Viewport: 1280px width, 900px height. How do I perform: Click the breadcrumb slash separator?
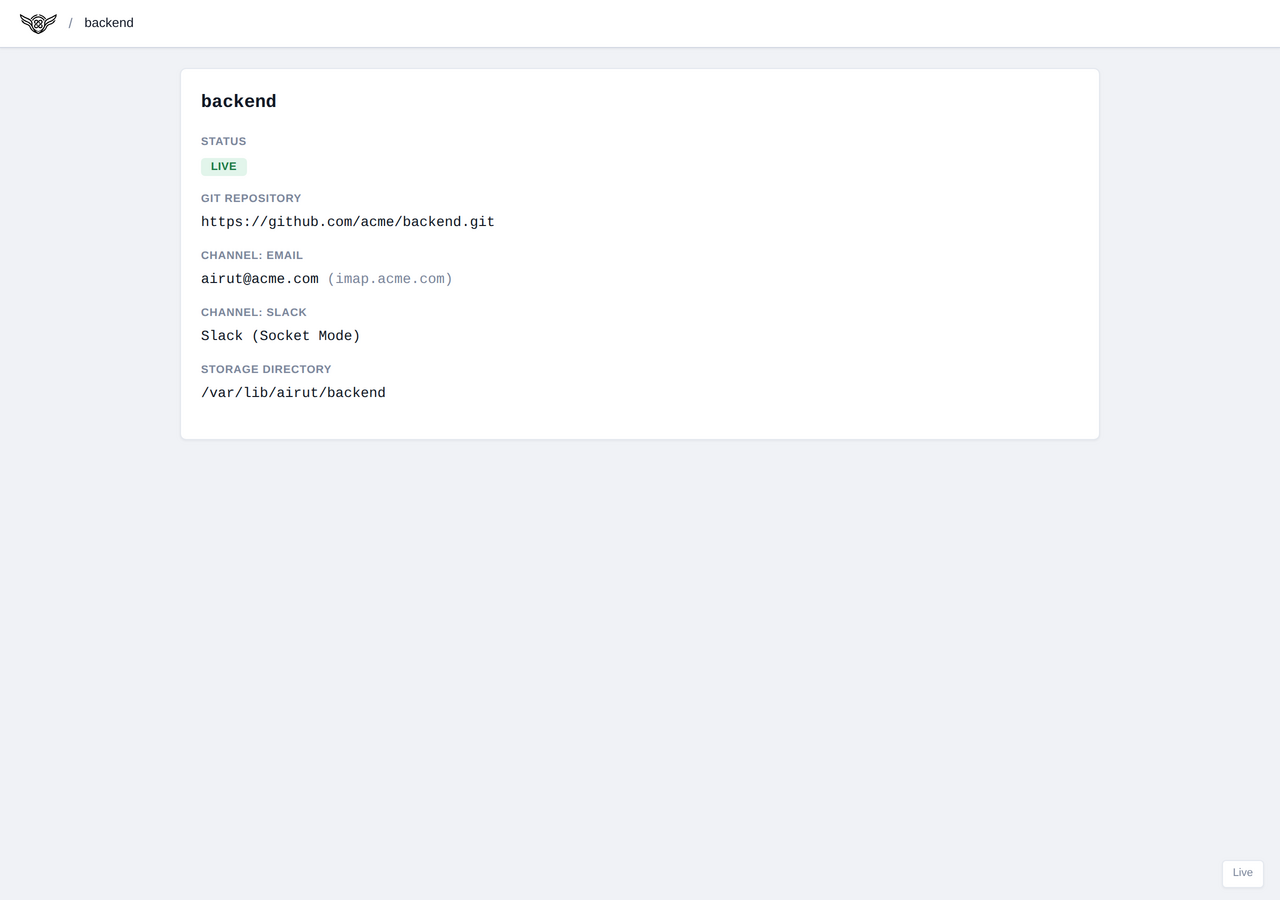point(70,23)
